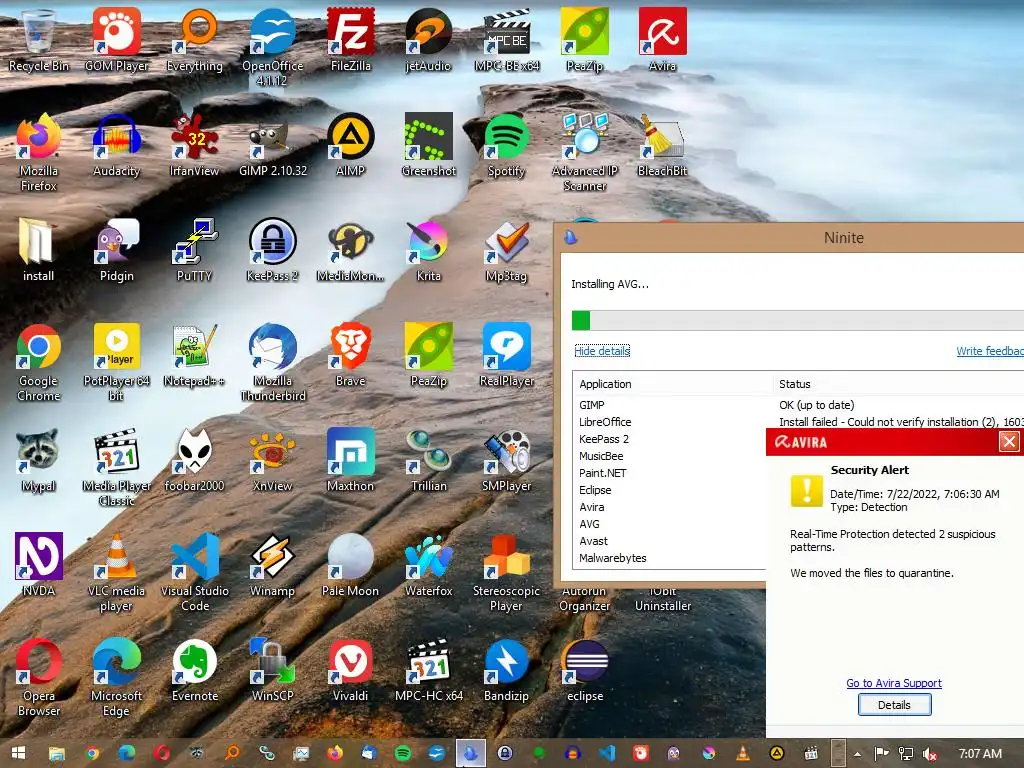Select the Malwarebytes row in Ninite list

(671, 558)
